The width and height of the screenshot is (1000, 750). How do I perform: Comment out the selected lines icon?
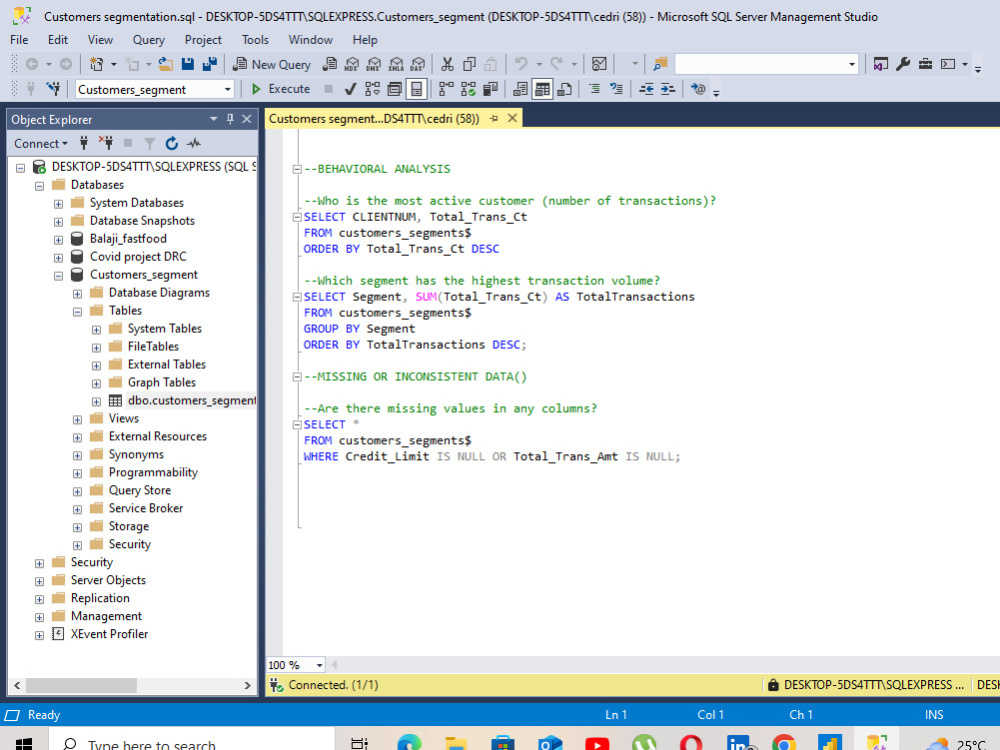[594, 89]
